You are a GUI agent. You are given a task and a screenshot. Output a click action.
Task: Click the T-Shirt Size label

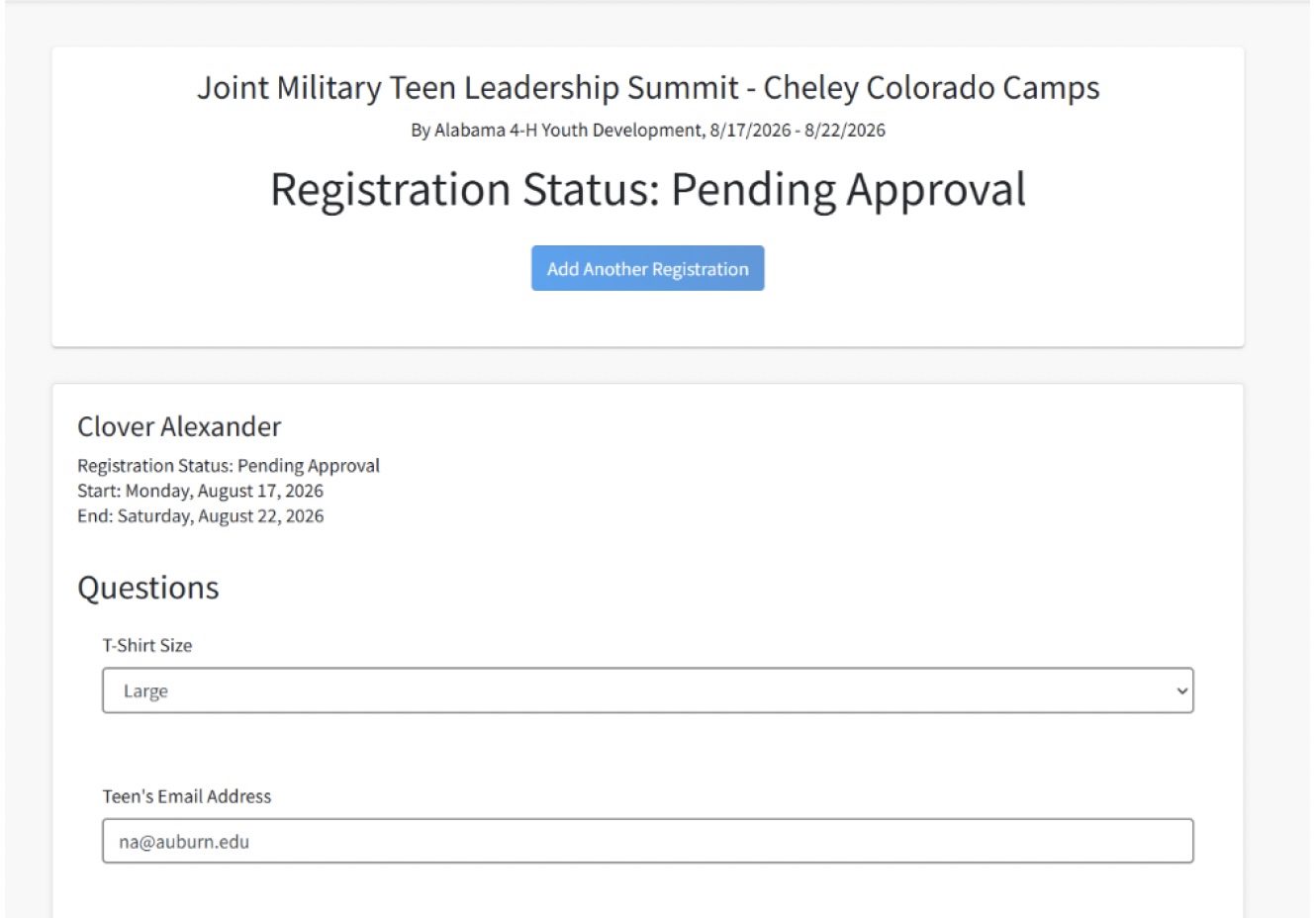click(147, 645)
